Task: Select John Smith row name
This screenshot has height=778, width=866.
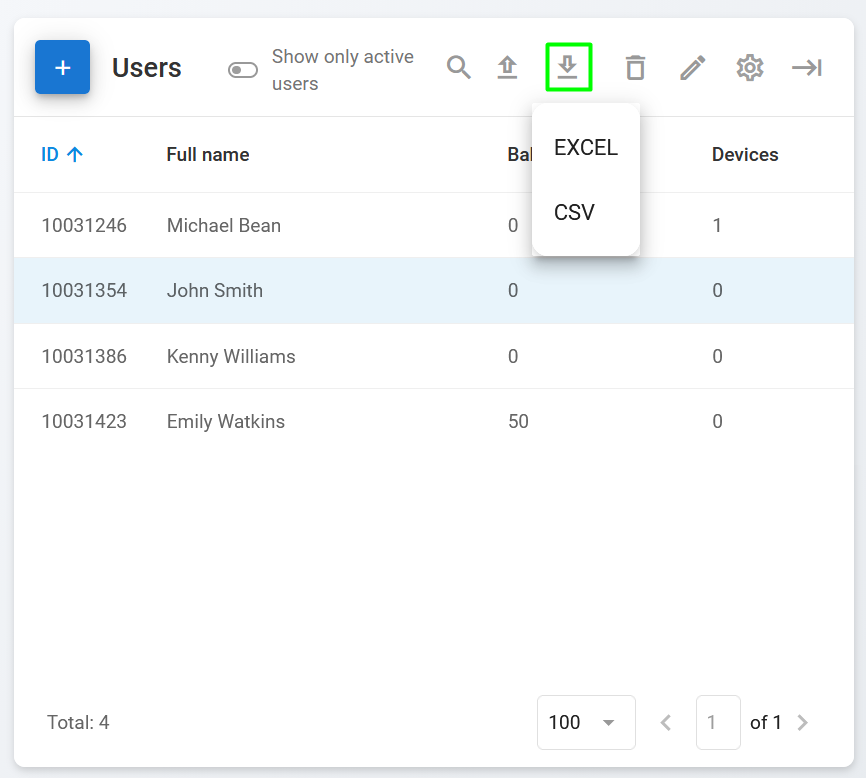Action: click(215, 290)
